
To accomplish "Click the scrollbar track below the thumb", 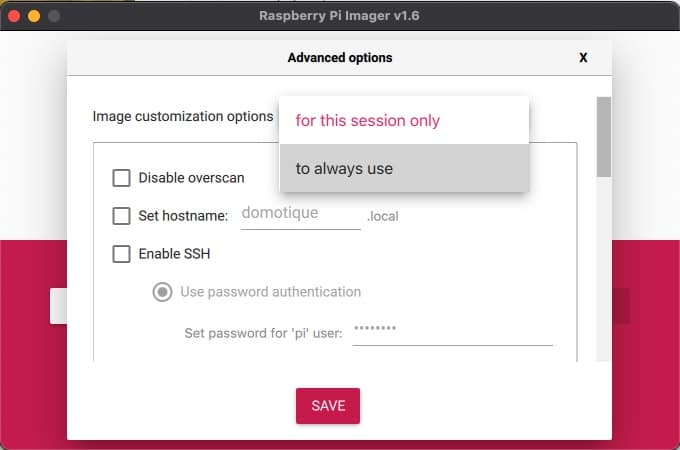I will (604, 269).
